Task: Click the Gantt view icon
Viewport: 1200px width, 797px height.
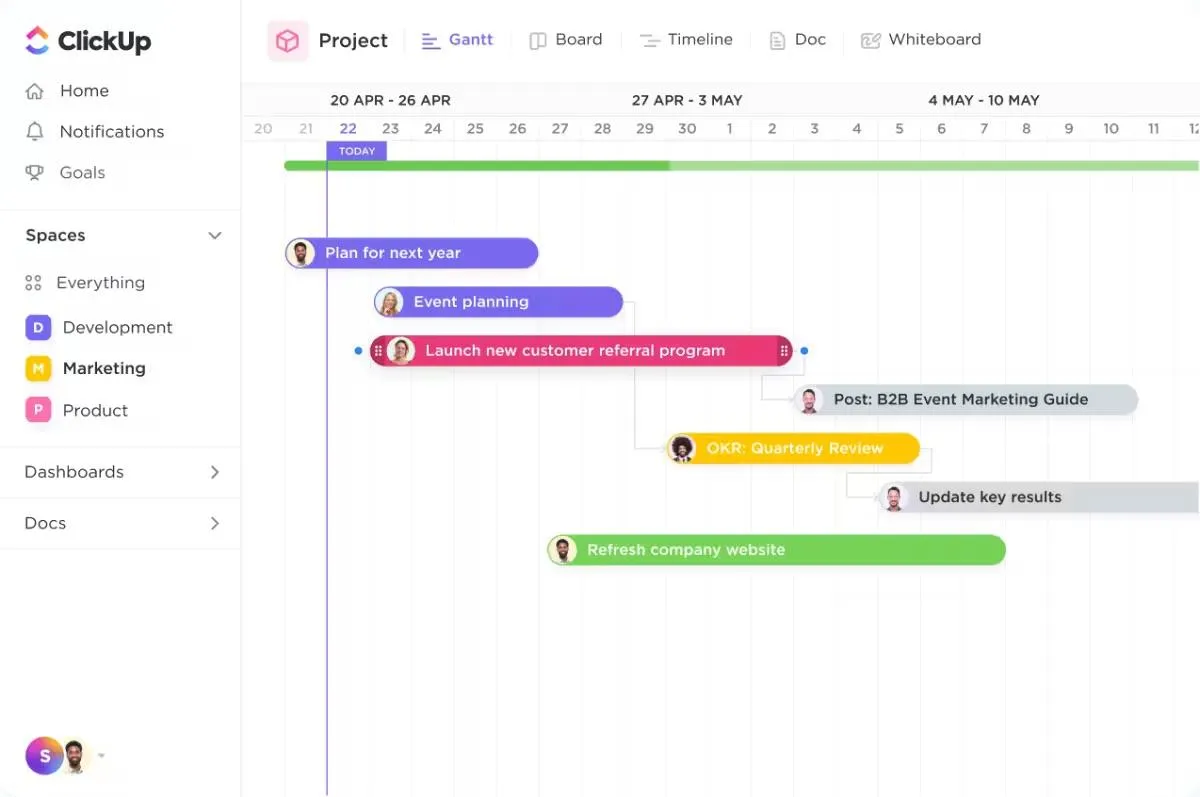Action: click(x=430, y=41)
